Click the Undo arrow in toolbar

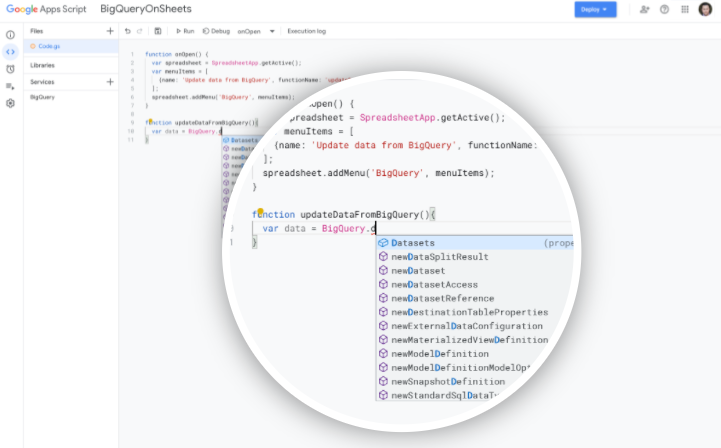pos(128,31)
